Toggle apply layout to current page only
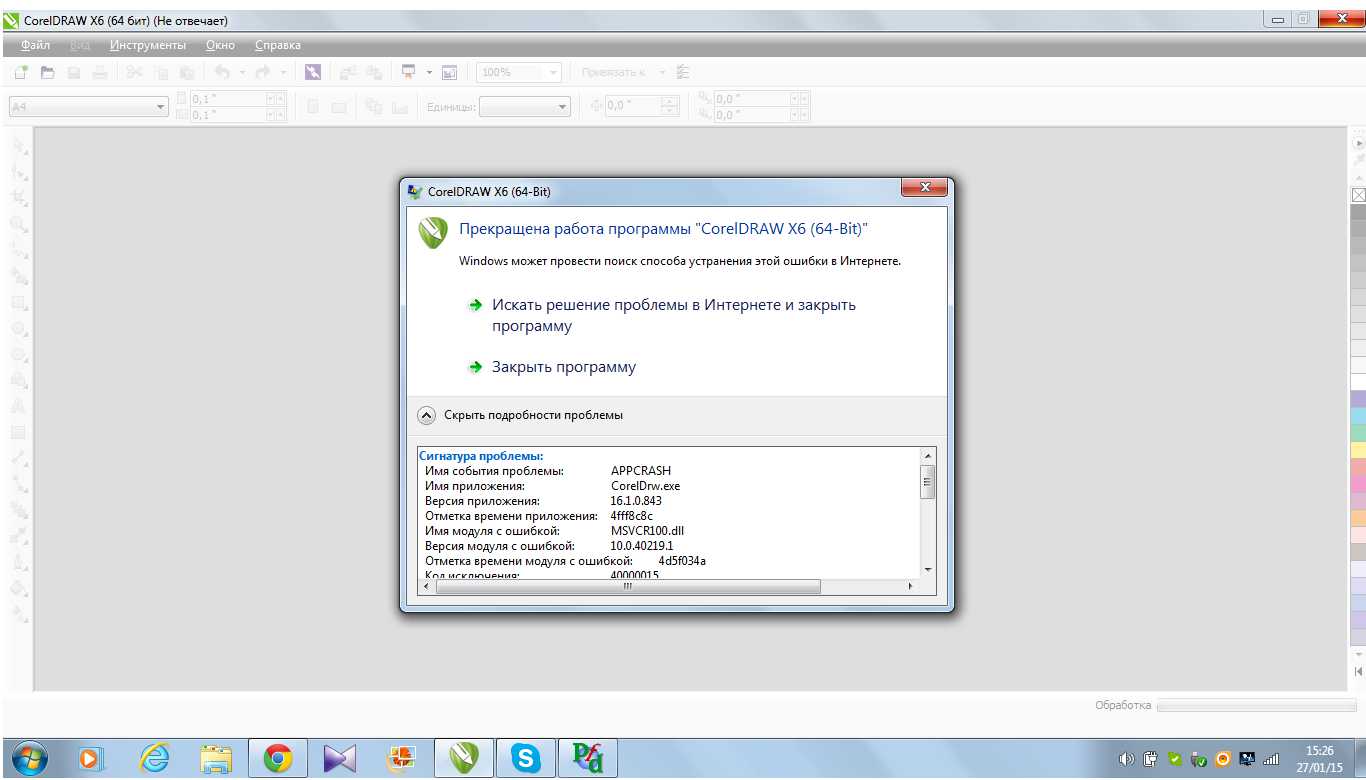The height and width of the screenshot is (780, 1366). pos(399,106)
